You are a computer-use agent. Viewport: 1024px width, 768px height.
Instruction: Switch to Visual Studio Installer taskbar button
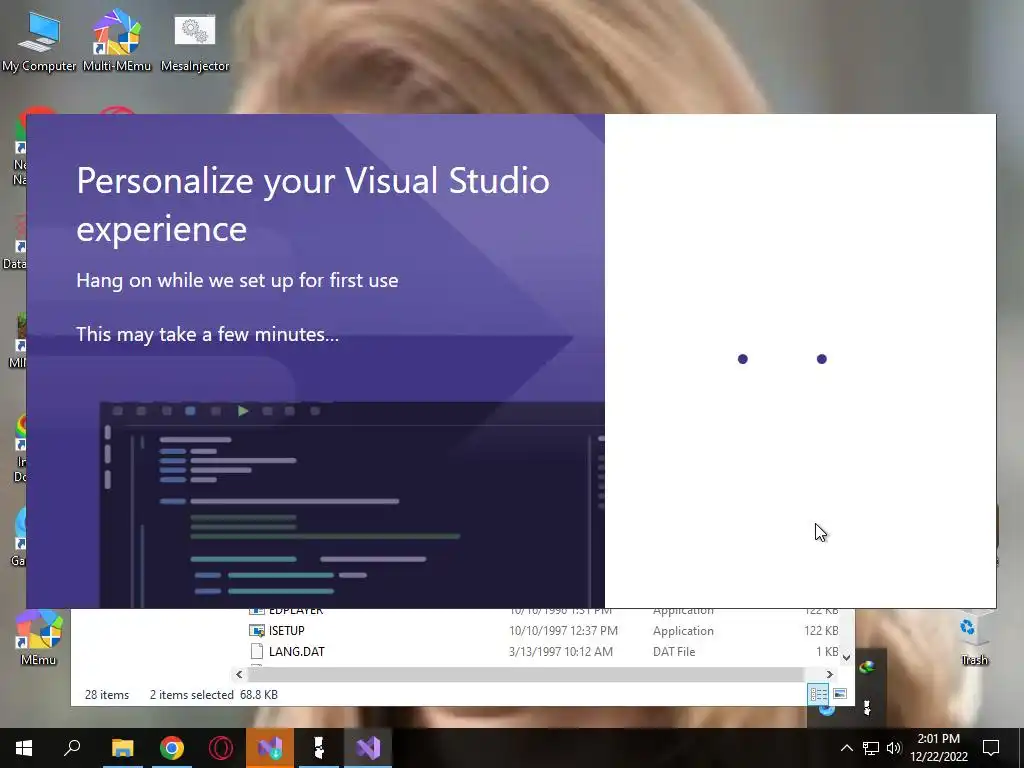coord(270,748)
